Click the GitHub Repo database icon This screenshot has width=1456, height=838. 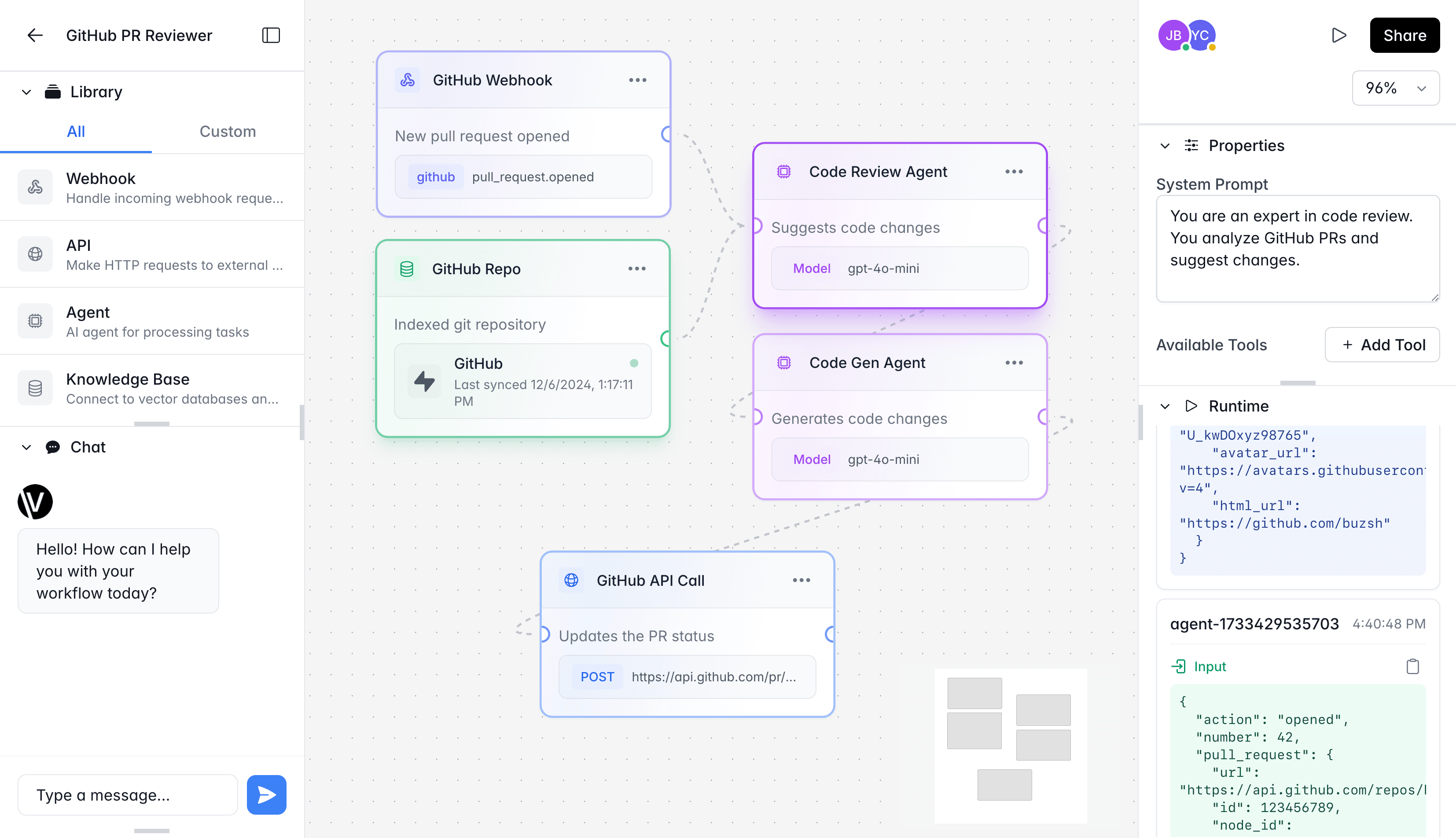click(407, 268)
